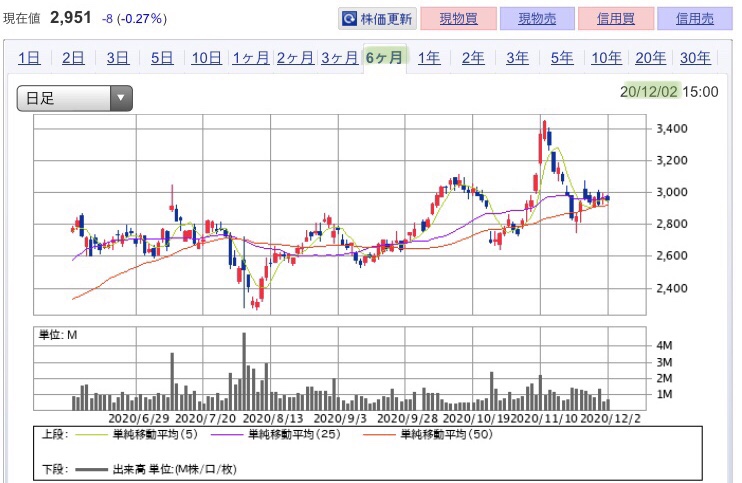Switch chart to 1年 range
742x483 pixels.
429,58
